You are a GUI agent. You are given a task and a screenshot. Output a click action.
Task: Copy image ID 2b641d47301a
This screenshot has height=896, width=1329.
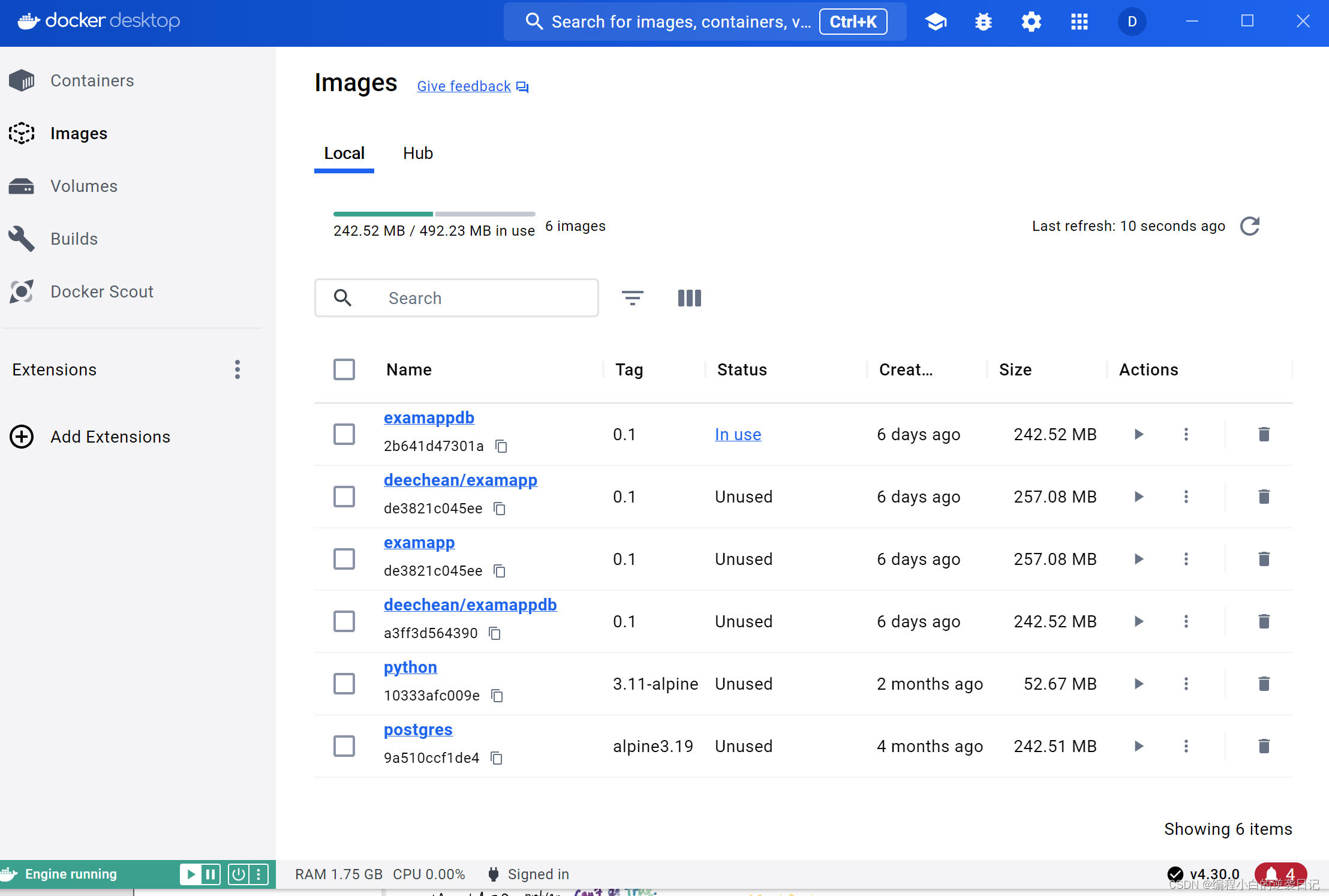coord(501,446)
